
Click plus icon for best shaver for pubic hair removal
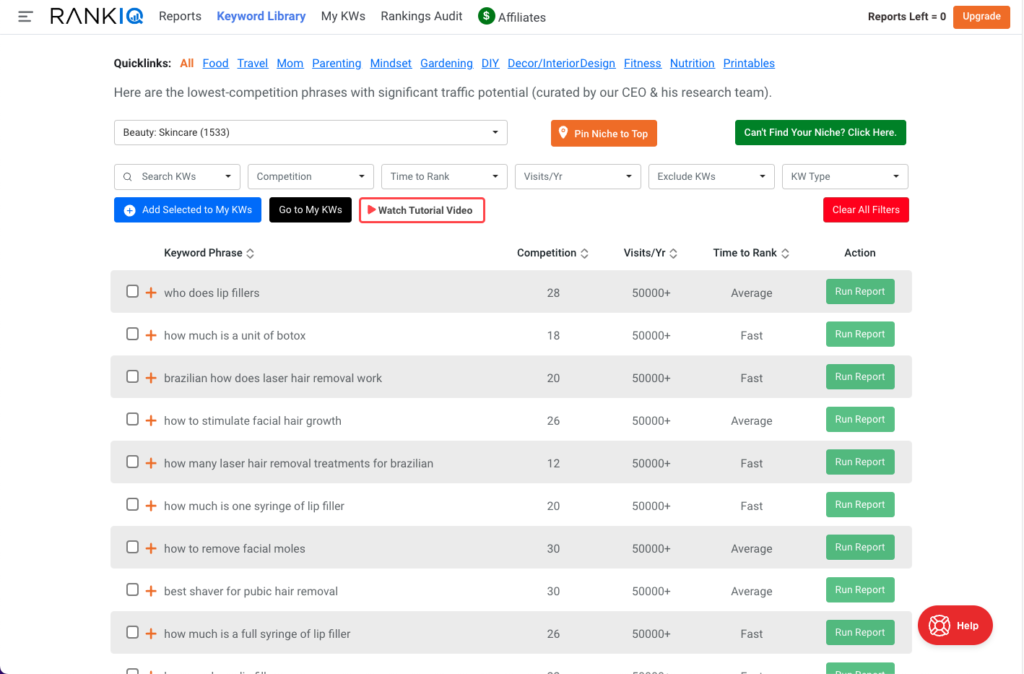151,591
